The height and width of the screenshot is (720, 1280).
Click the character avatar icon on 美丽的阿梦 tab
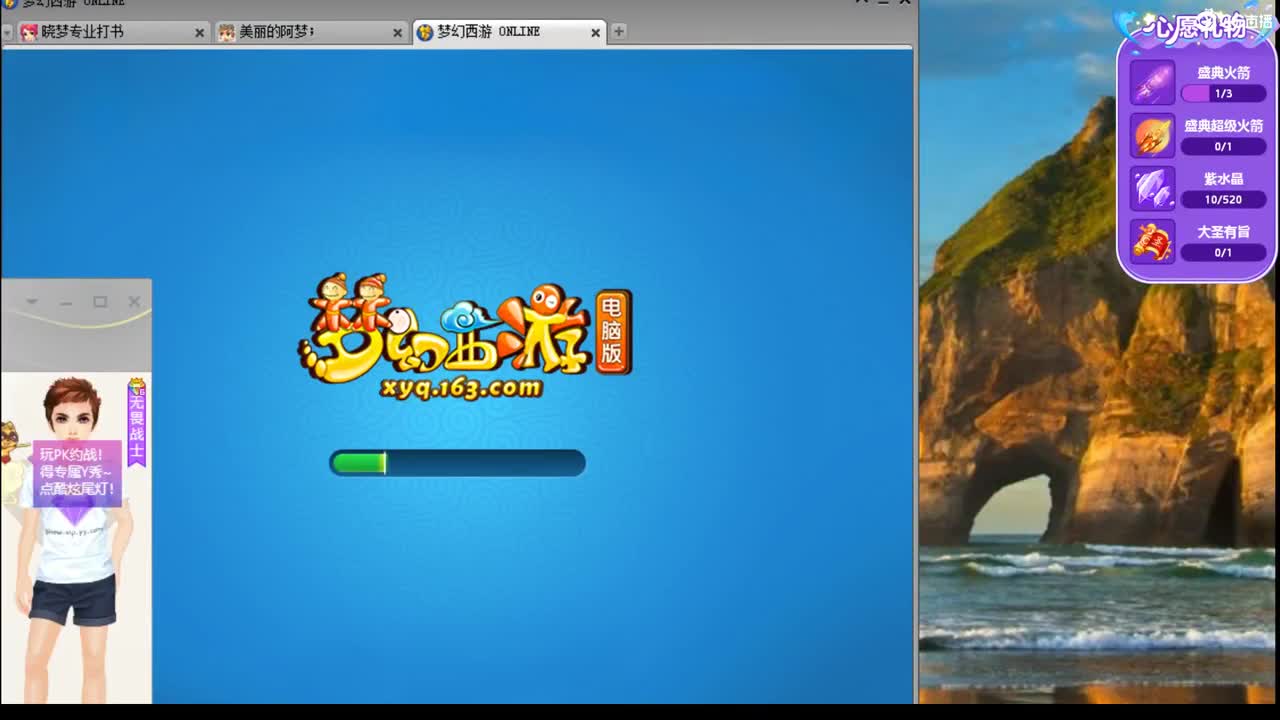[x=227, y=32]
